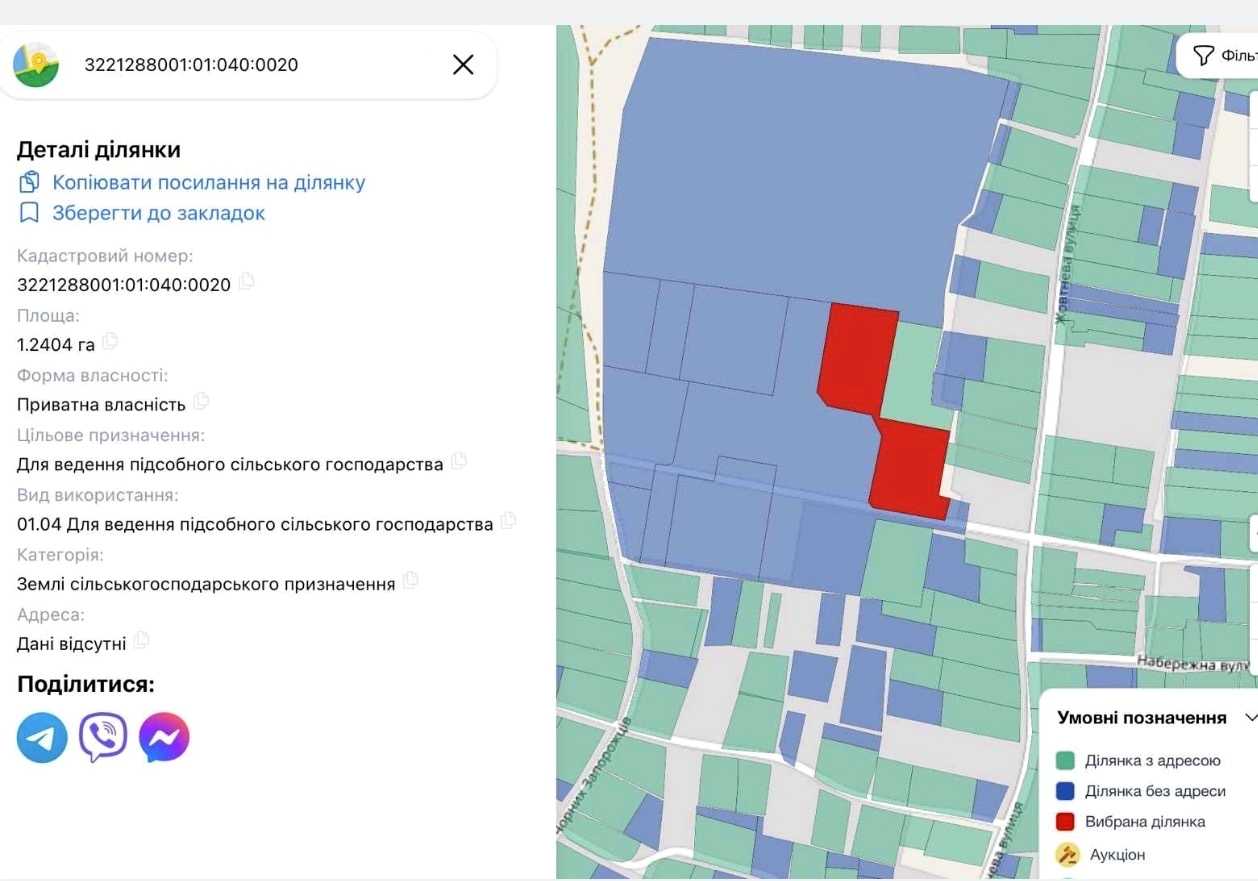The width and height of the screenshot is (1258, 881).
Task: Click the 'Поділитися:' heading
Action: coord(86,685)
